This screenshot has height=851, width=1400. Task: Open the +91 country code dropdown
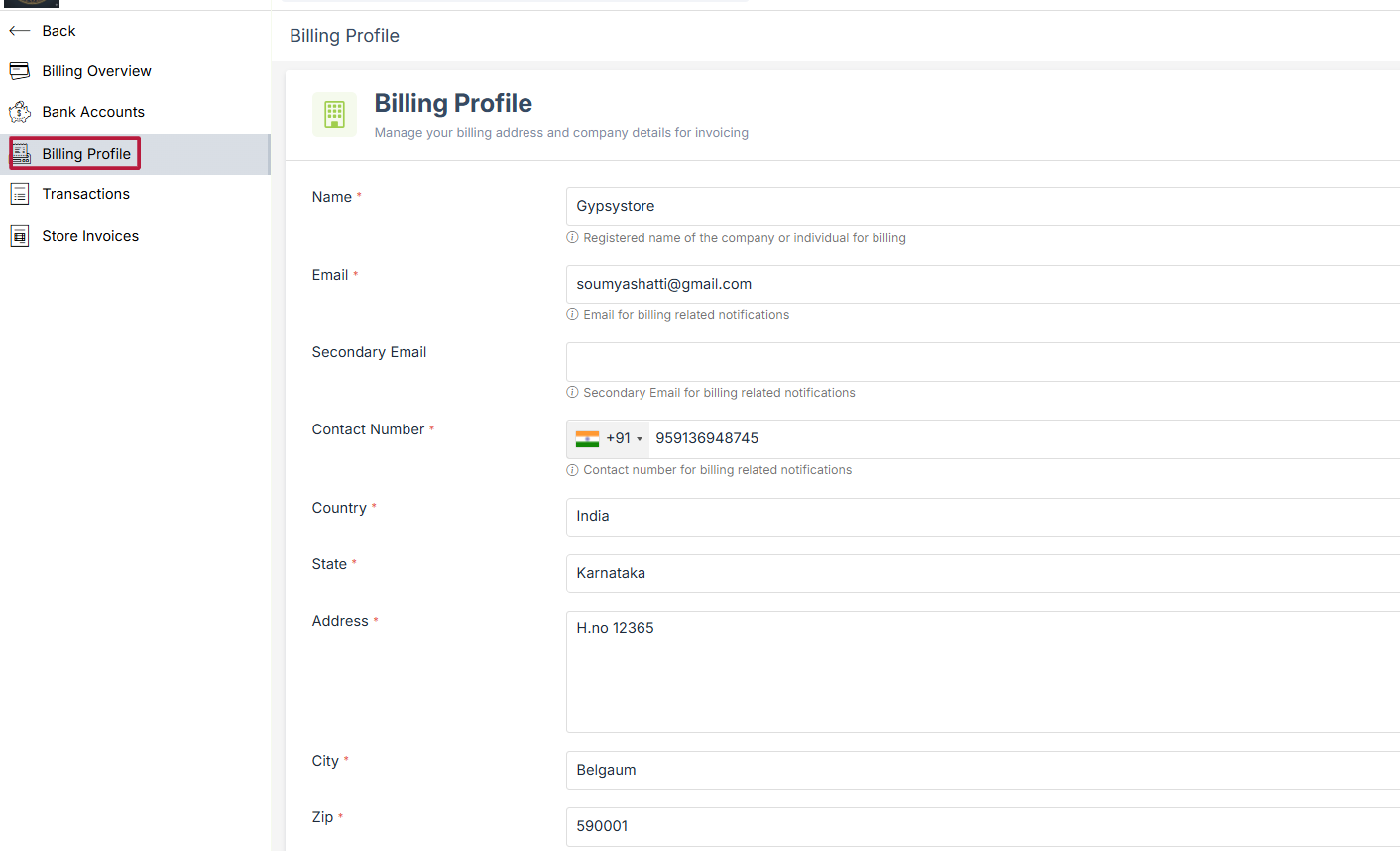tap(625, 438)
